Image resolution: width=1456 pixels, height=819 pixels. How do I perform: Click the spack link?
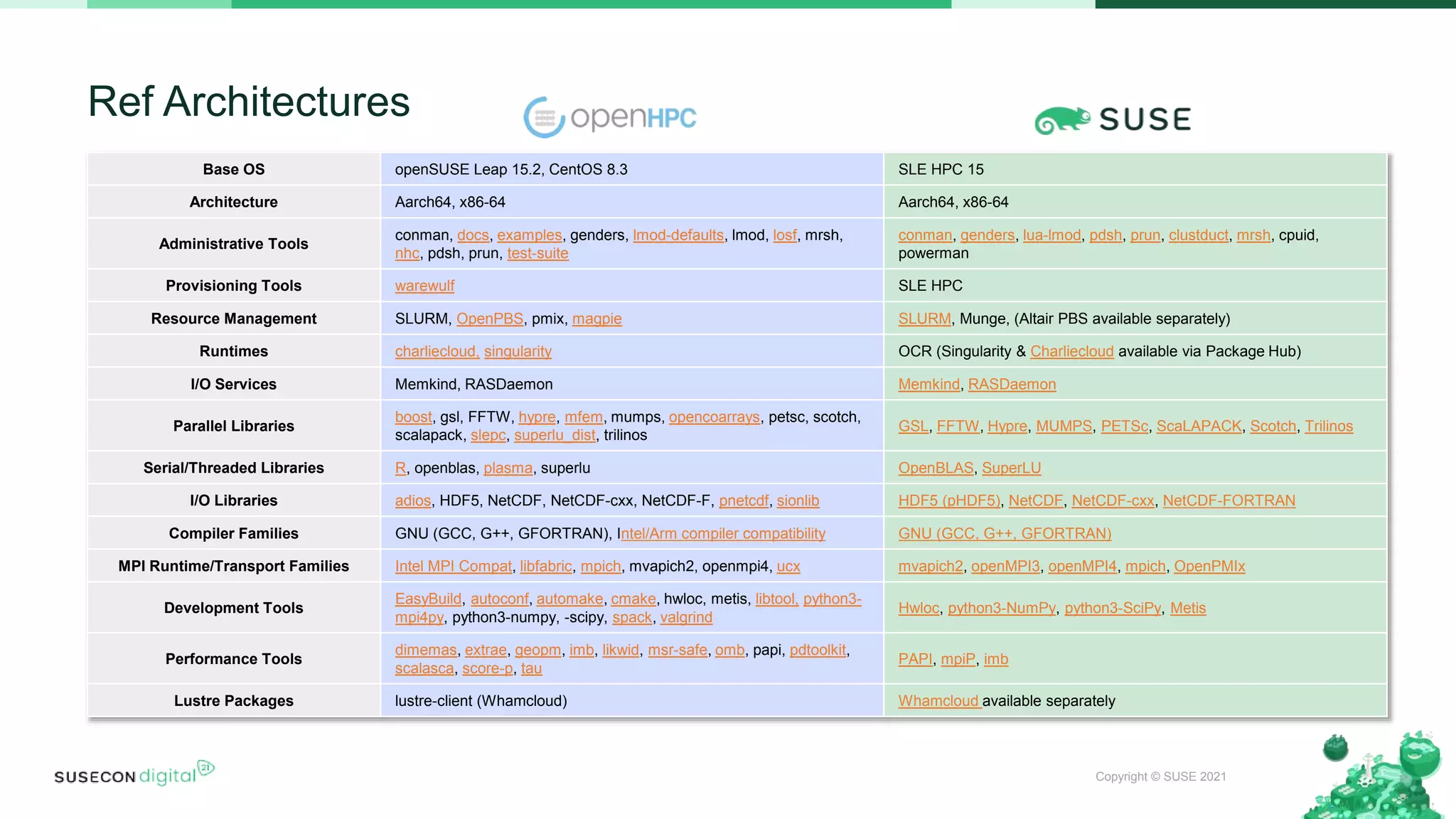click(x=632, y=617)
